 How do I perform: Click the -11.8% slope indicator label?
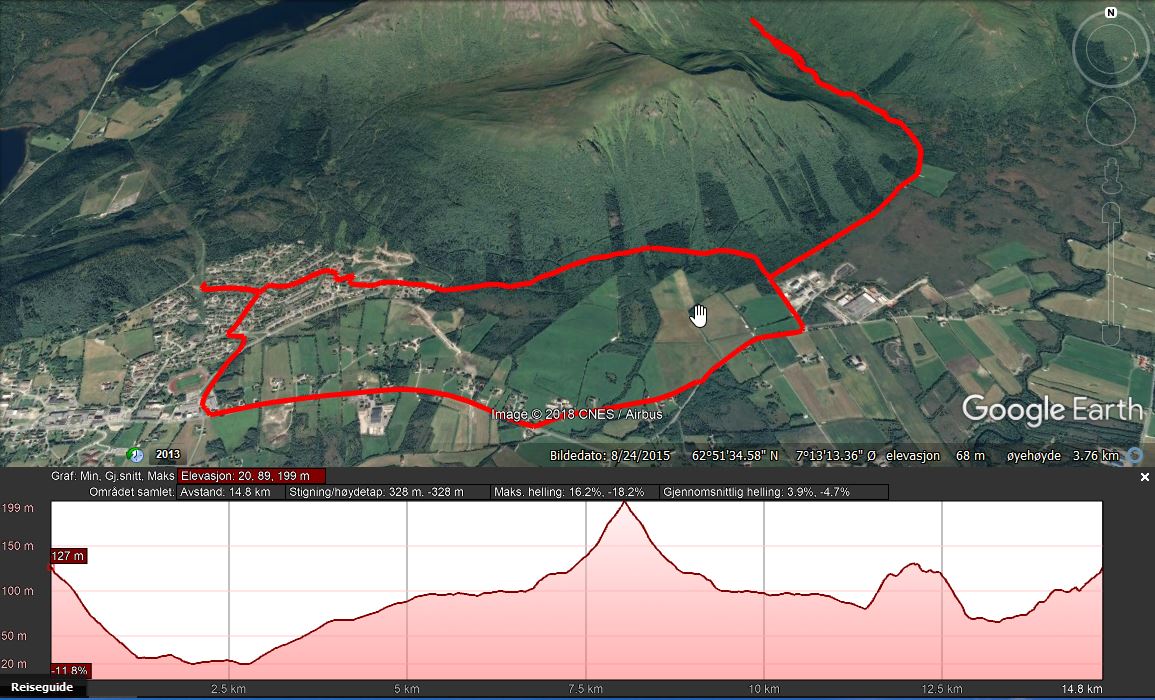tap(71, 671)
